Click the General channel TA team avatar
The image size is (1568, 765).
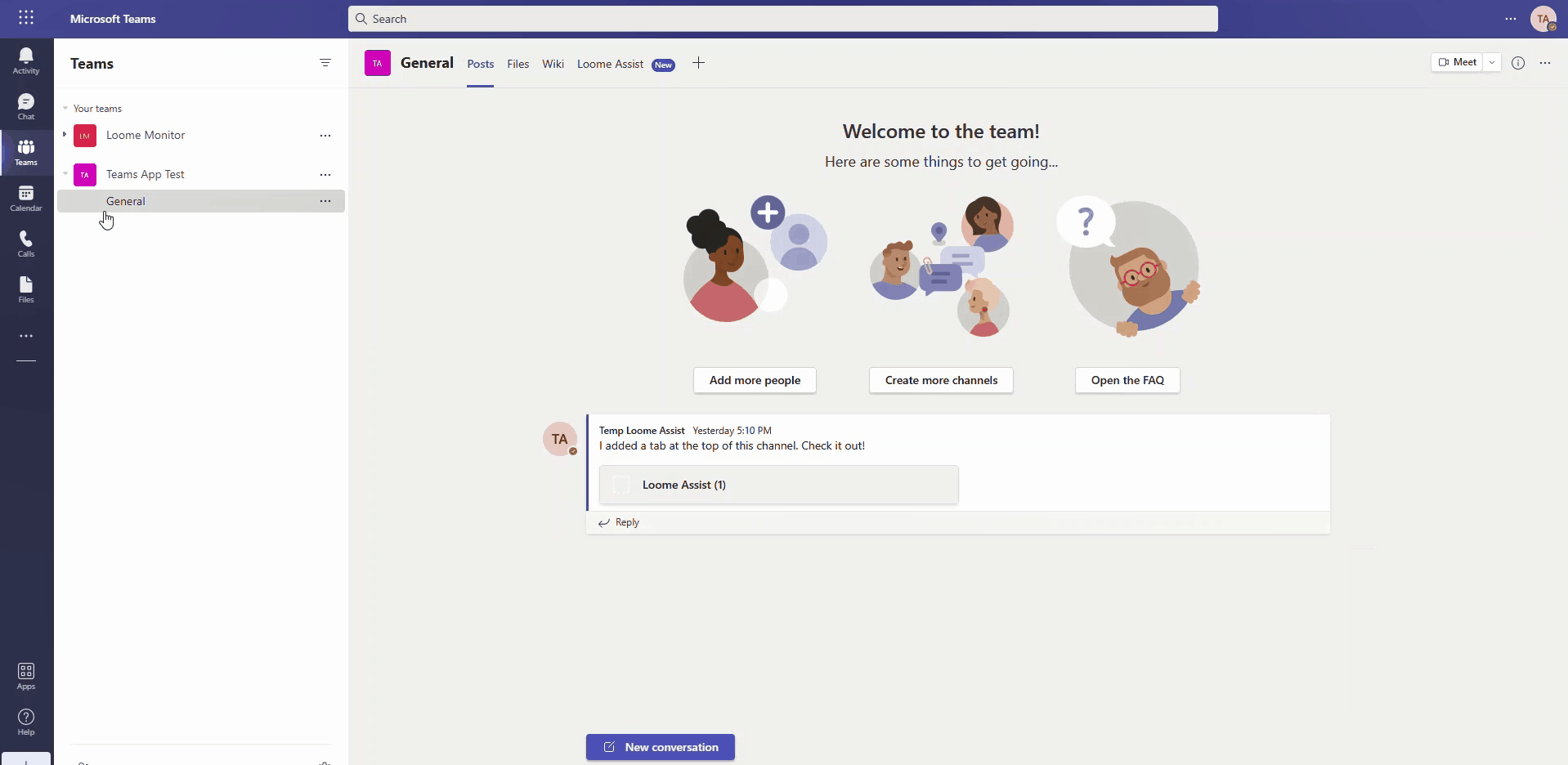click(378, 63)
